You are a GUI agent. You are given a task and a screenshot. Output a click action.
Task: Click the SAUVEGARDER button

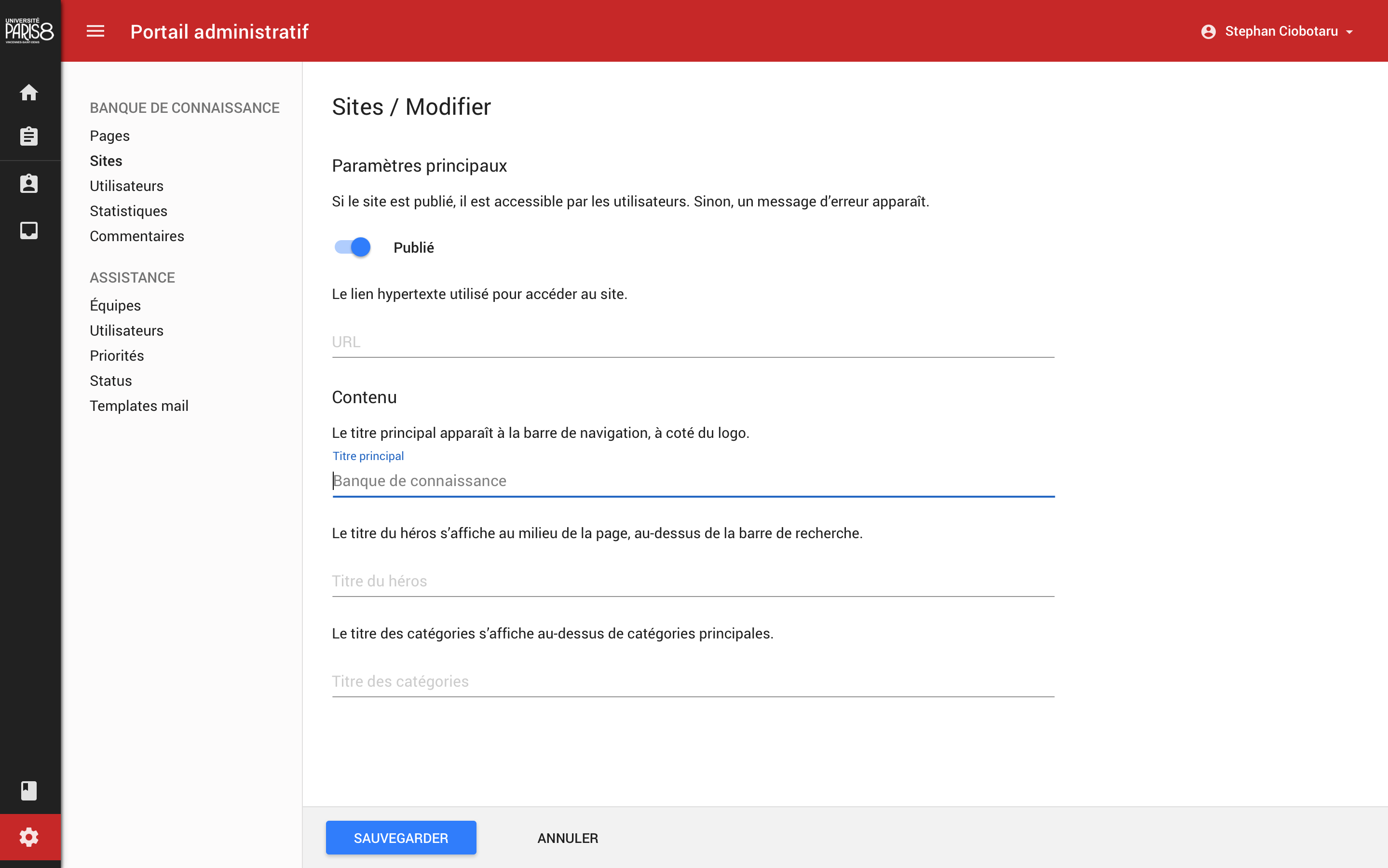coord(400,838)
